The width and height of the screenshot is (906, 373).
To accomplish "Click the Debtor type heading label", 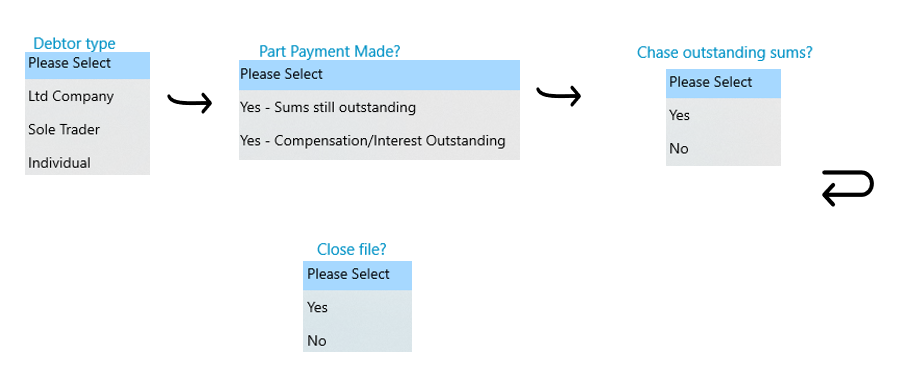I will 74,44.
